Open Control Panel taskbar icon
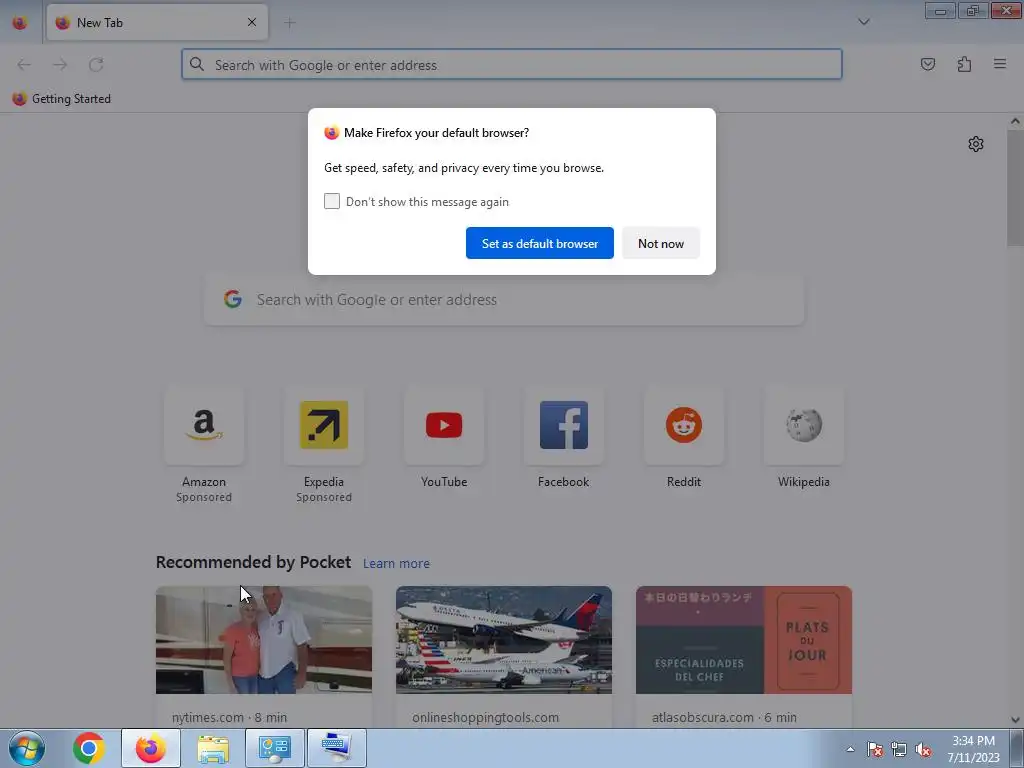 click(x=274, y=748)
